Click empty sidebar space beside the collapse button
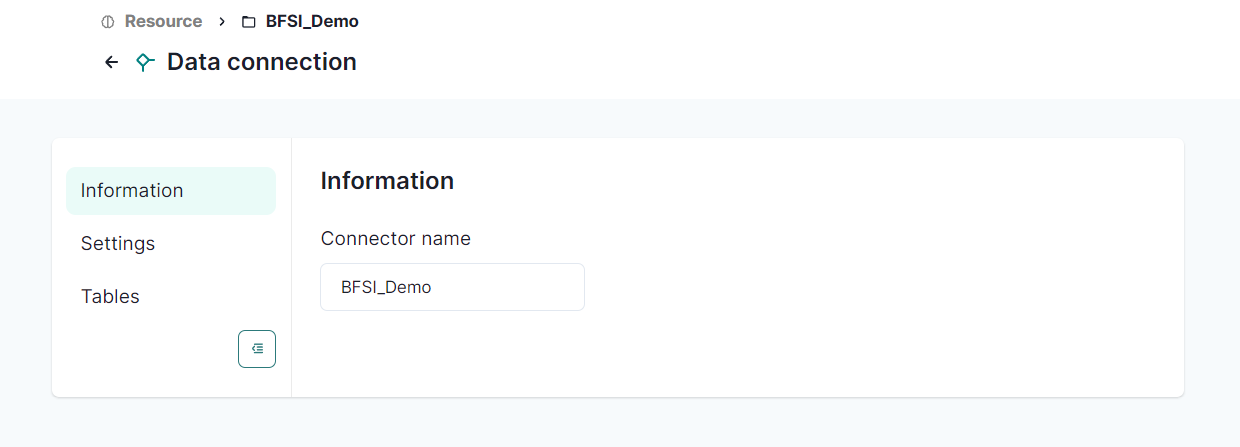The width and height of the screenshot is (1240, 447). click(x=150, y=350)
